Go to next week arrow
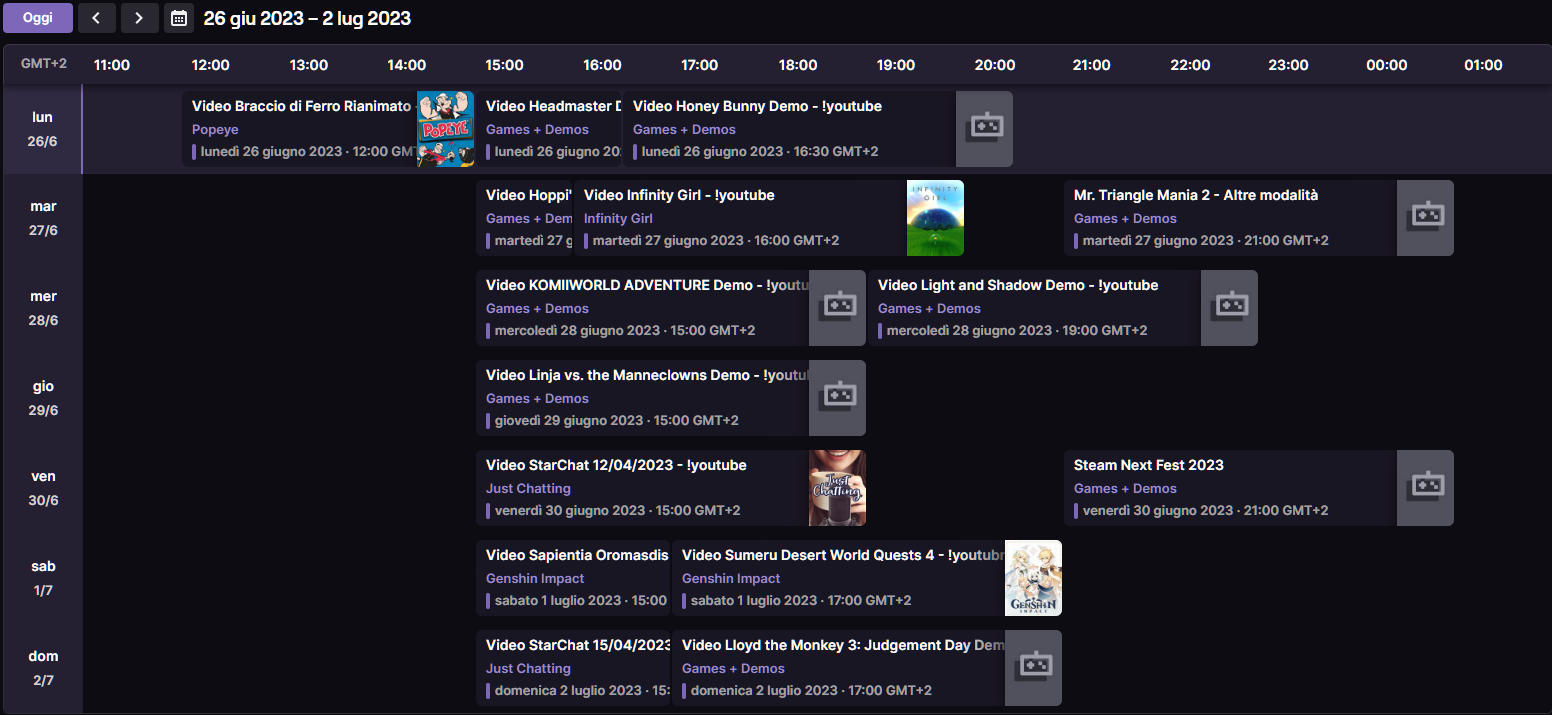The width and height of the screenshot is (1552, 715). [x=139, y=18]
